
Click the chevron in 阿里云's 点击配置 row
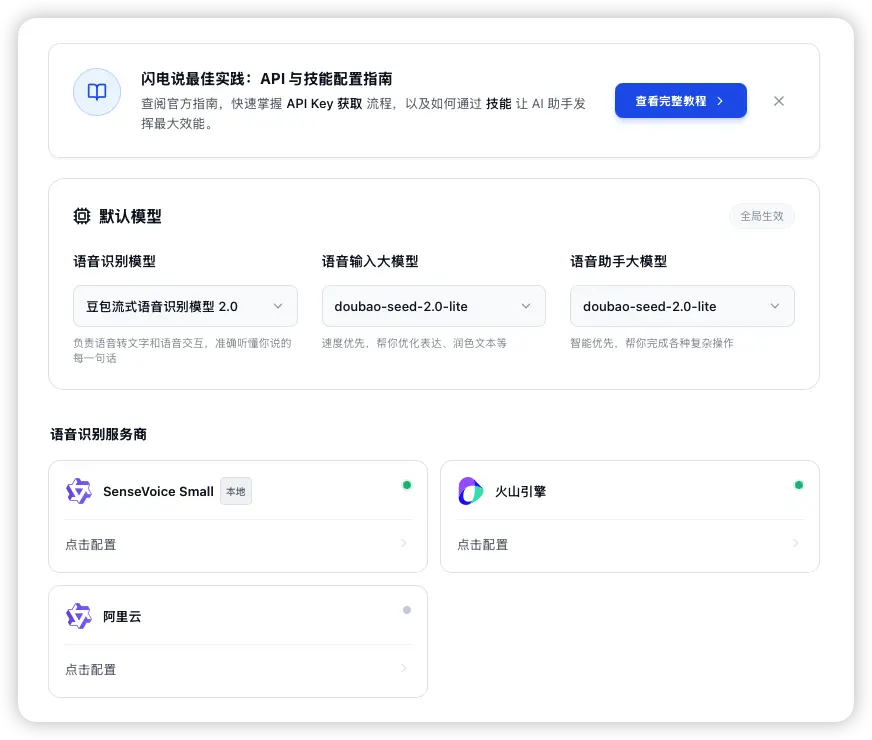[x=404, y=668]
